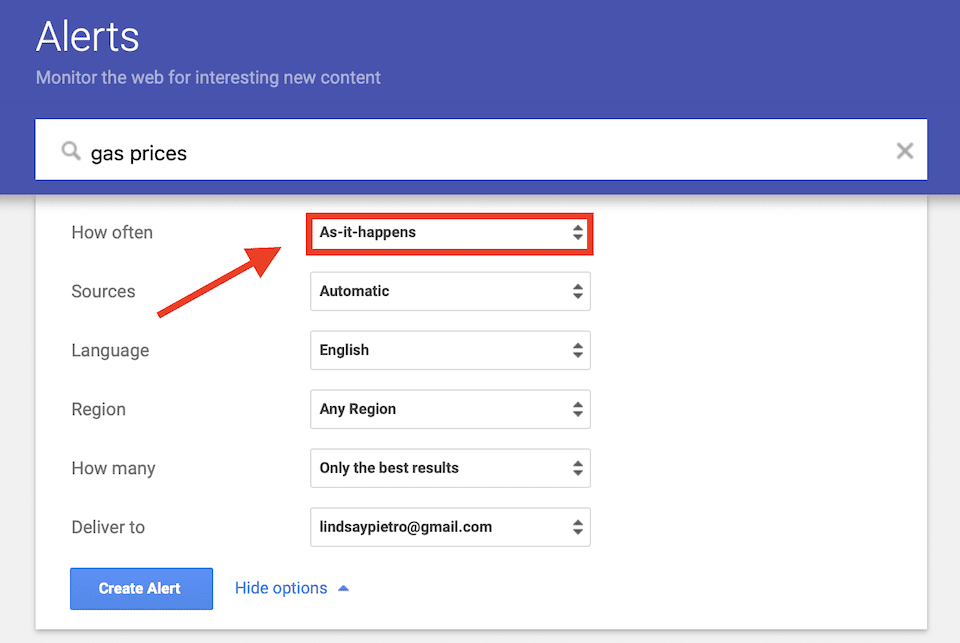Open the Sources dropdown set to Automatic

coord(449,292)
